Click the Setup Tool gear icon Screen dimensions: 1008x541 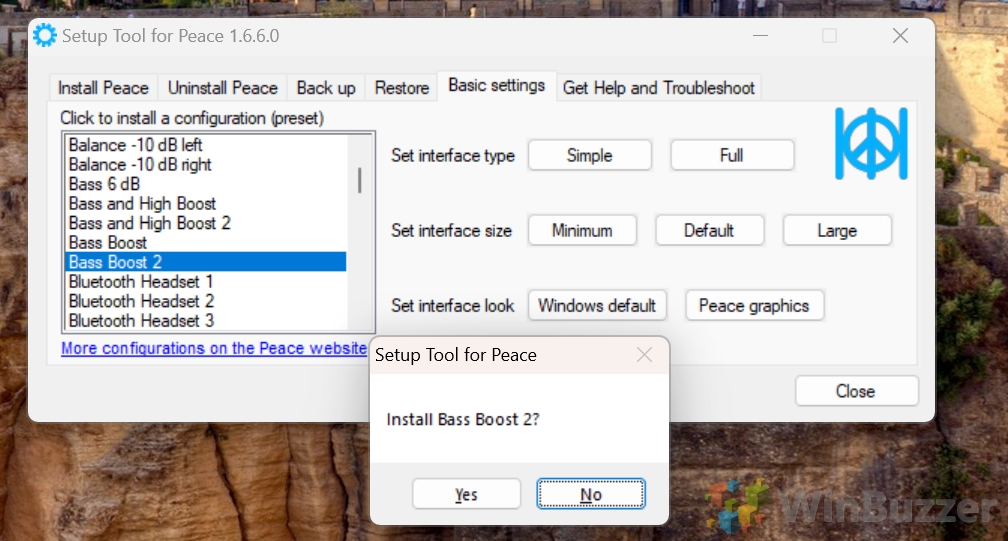(45, 36)
